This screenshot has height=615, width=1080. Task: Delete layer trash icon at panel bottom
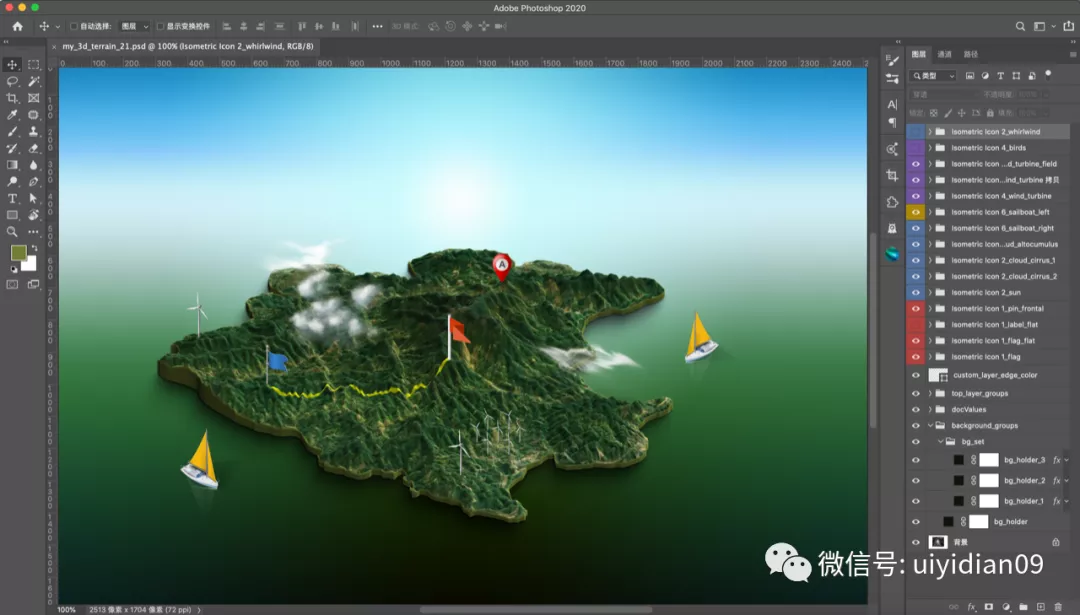[1058, 607]
